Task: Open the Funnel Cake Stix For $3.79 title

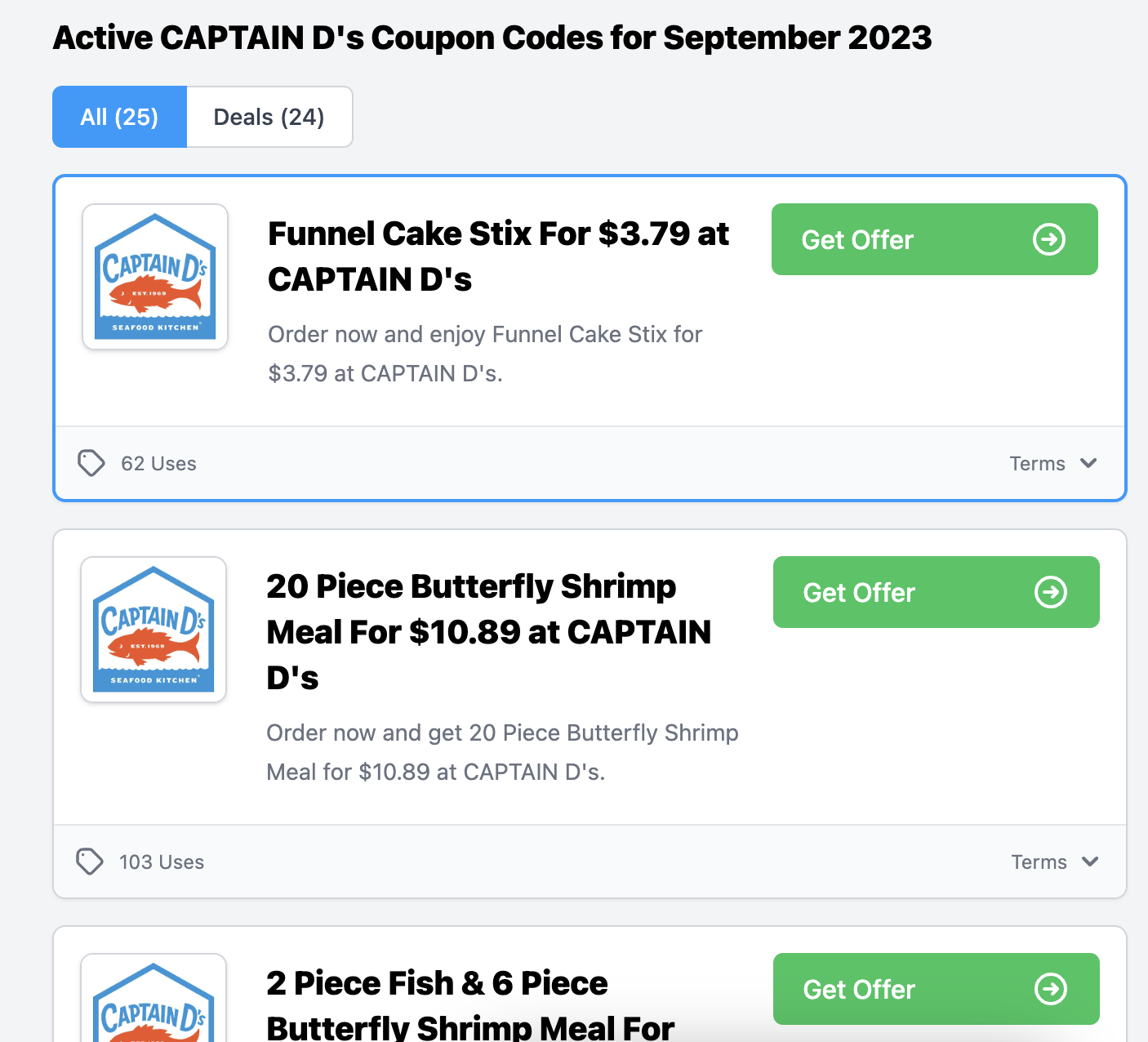Action: point(498,256)
